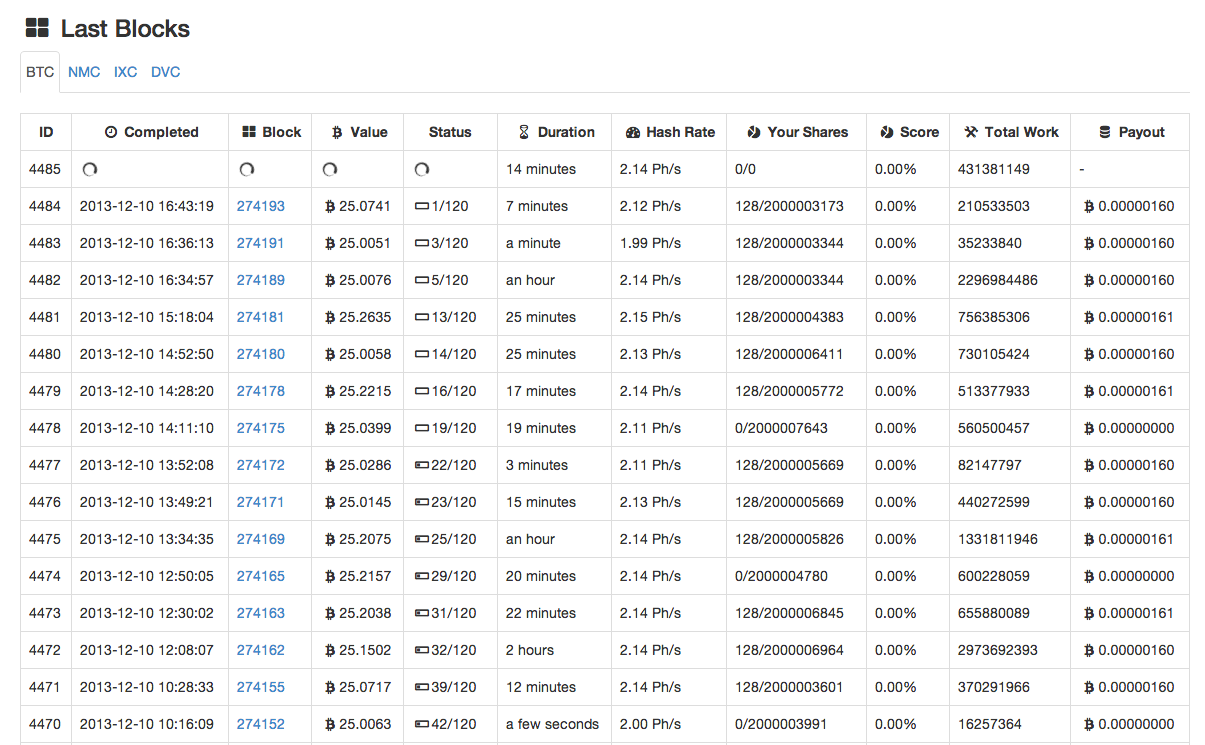Switch to the DVC tab
The width and height of the screenshot is (1205, 745).
click(x=166, y=72)
